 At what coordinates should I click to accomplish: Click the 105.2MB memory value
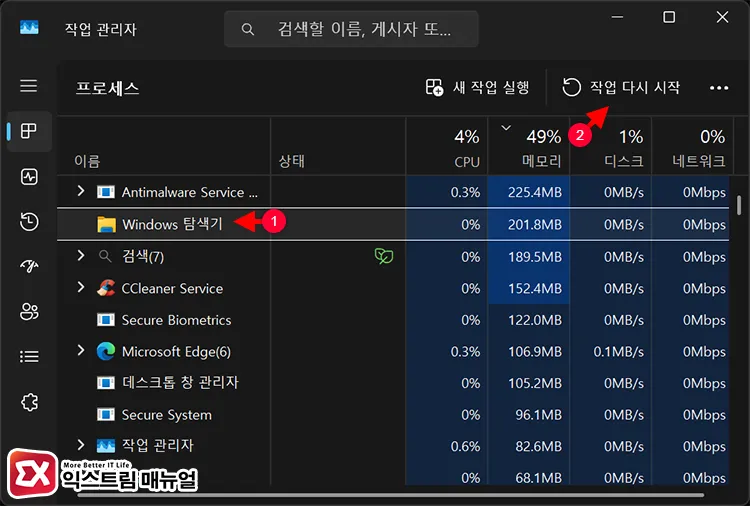(x=535, y=384)
